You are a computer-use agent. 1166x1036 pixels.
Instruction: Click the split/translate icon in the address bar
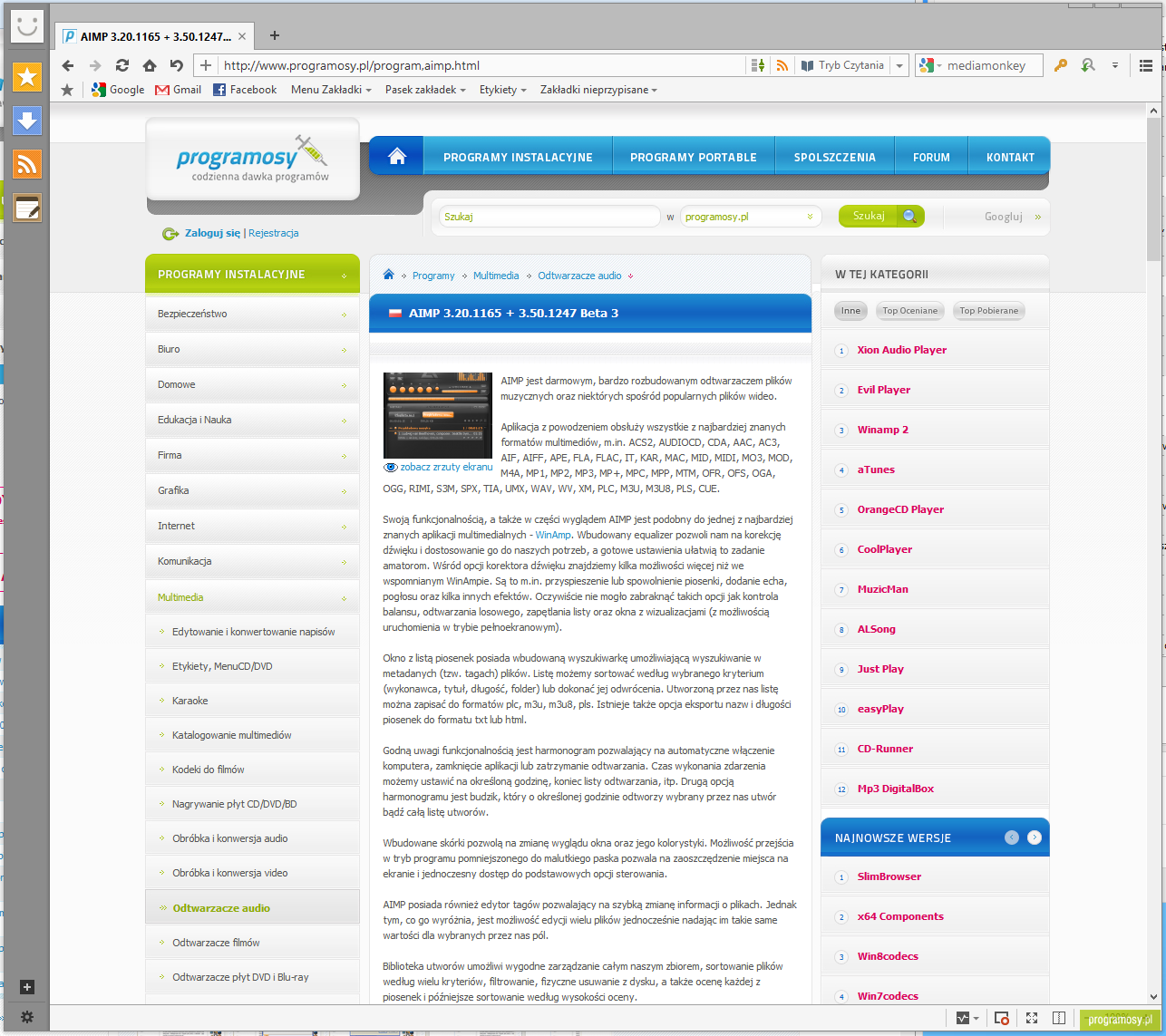(x=758, y=65)
